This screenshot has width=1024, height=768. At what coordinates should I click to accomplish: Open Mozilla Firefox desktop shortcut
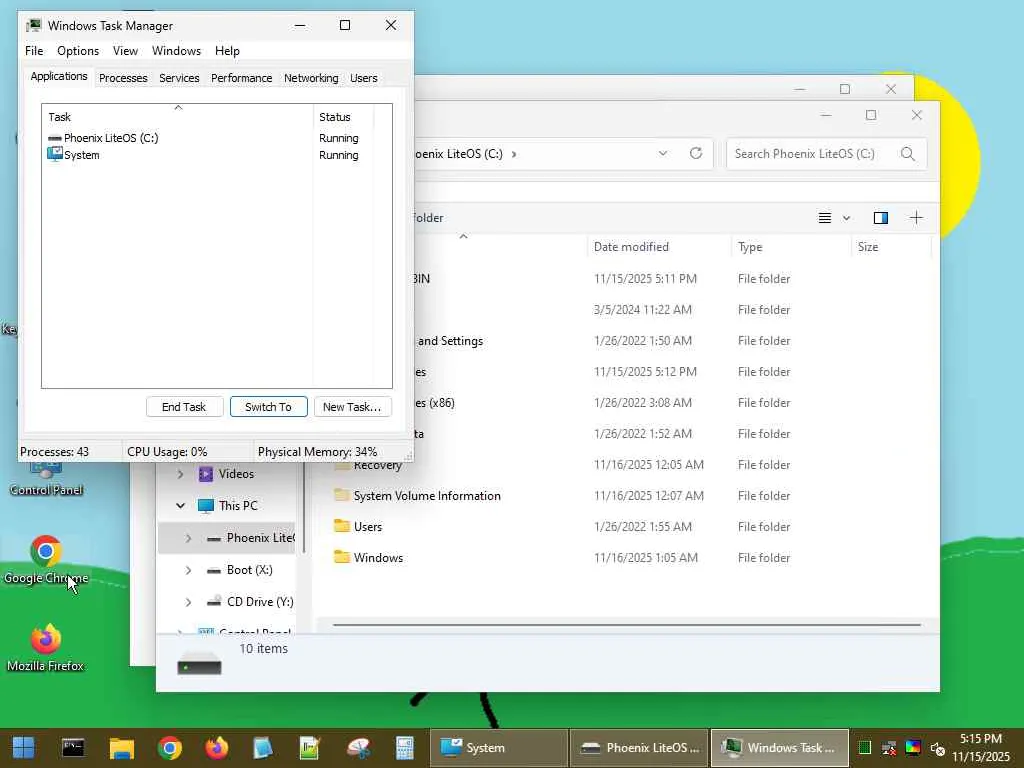click(46, 648)
